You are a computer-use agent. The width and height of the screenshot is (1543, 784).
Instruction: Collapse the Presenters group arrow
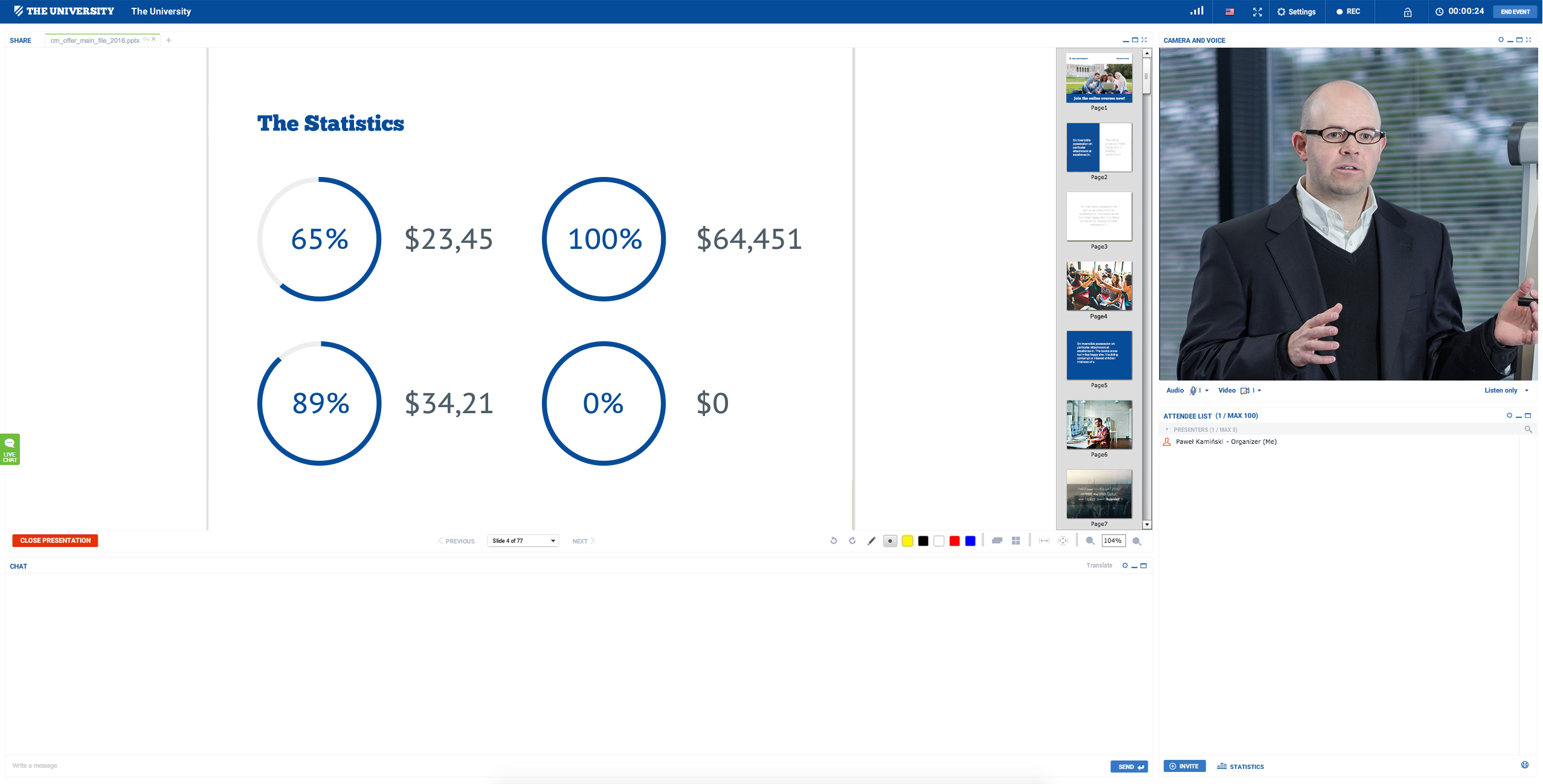pos(1167,430)
